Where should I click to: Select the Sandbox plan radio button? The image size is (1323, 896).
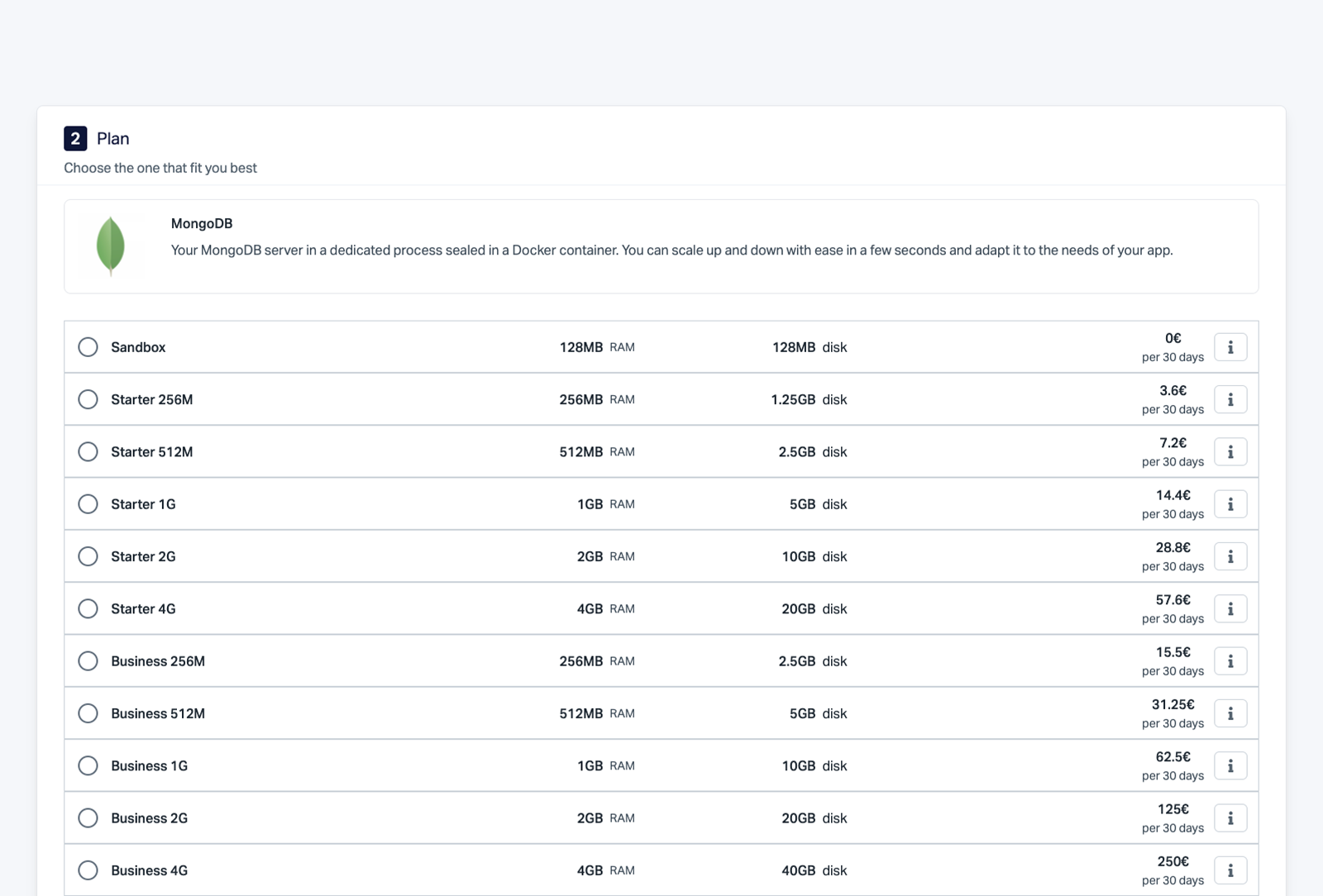point(88,347)
